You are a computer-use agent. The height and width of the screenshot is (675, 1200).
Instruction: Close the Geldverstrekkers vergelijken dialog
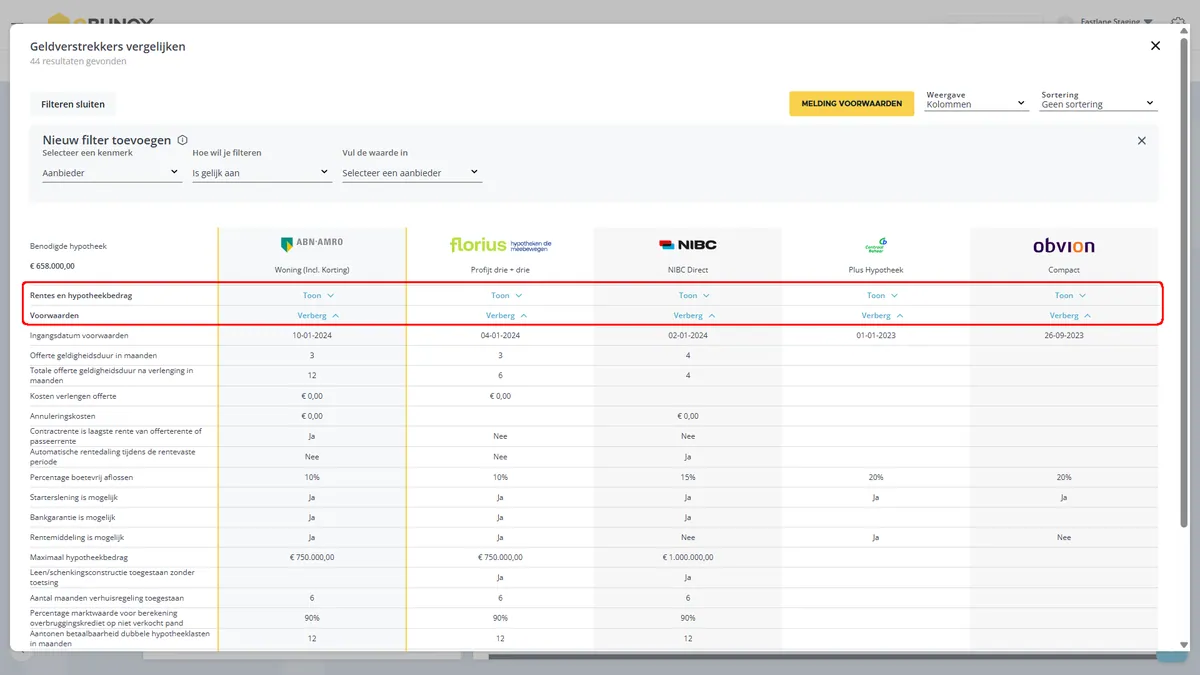(x=1155, y=46)
